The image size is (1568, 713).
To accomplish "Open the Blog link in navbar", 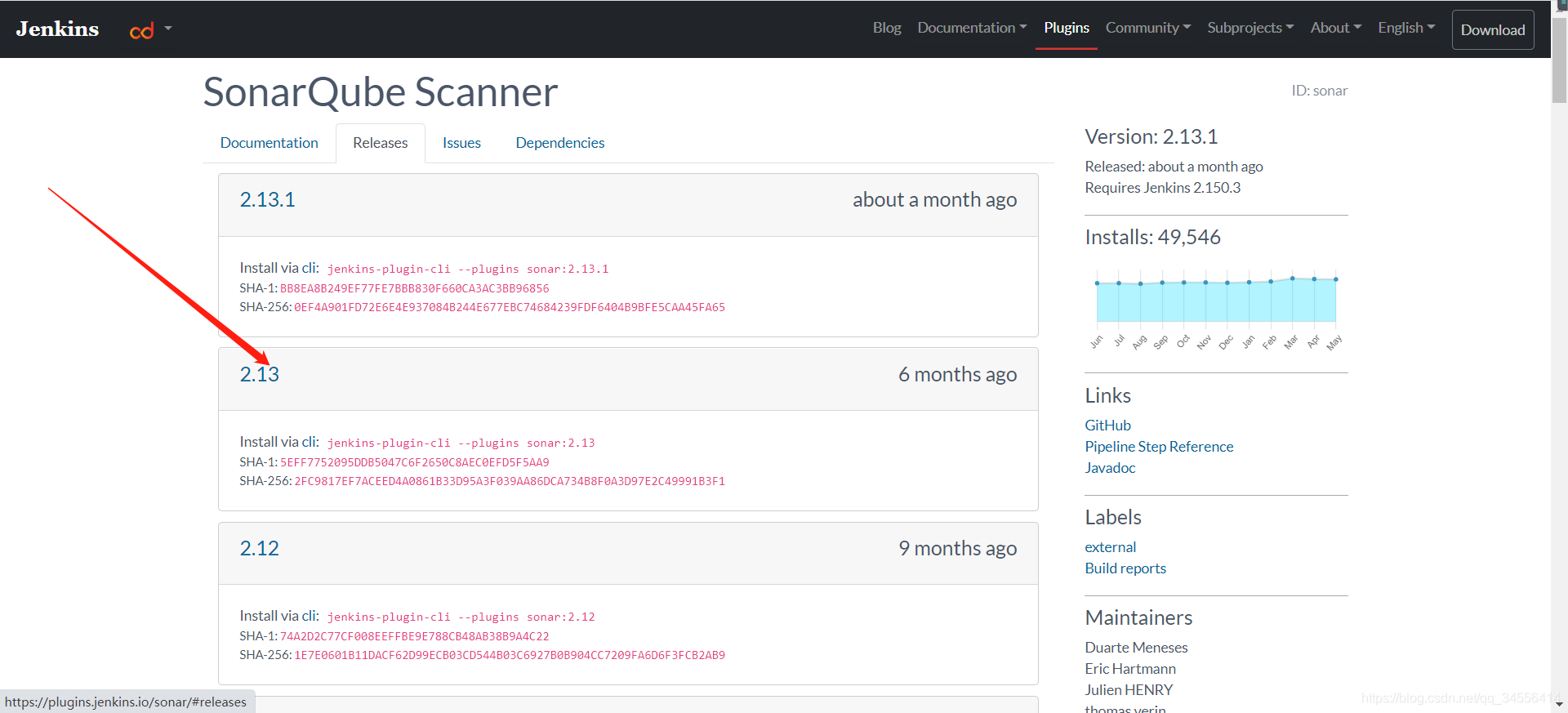I will point(887,28).
